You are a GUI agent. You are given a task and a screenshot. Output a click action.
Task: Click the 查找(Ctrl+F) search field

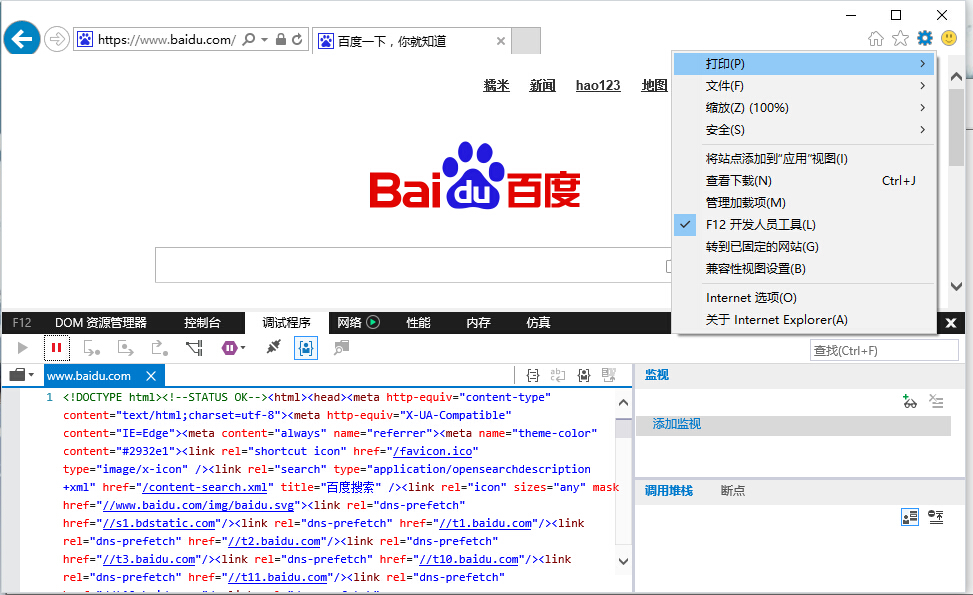(884, 351)
